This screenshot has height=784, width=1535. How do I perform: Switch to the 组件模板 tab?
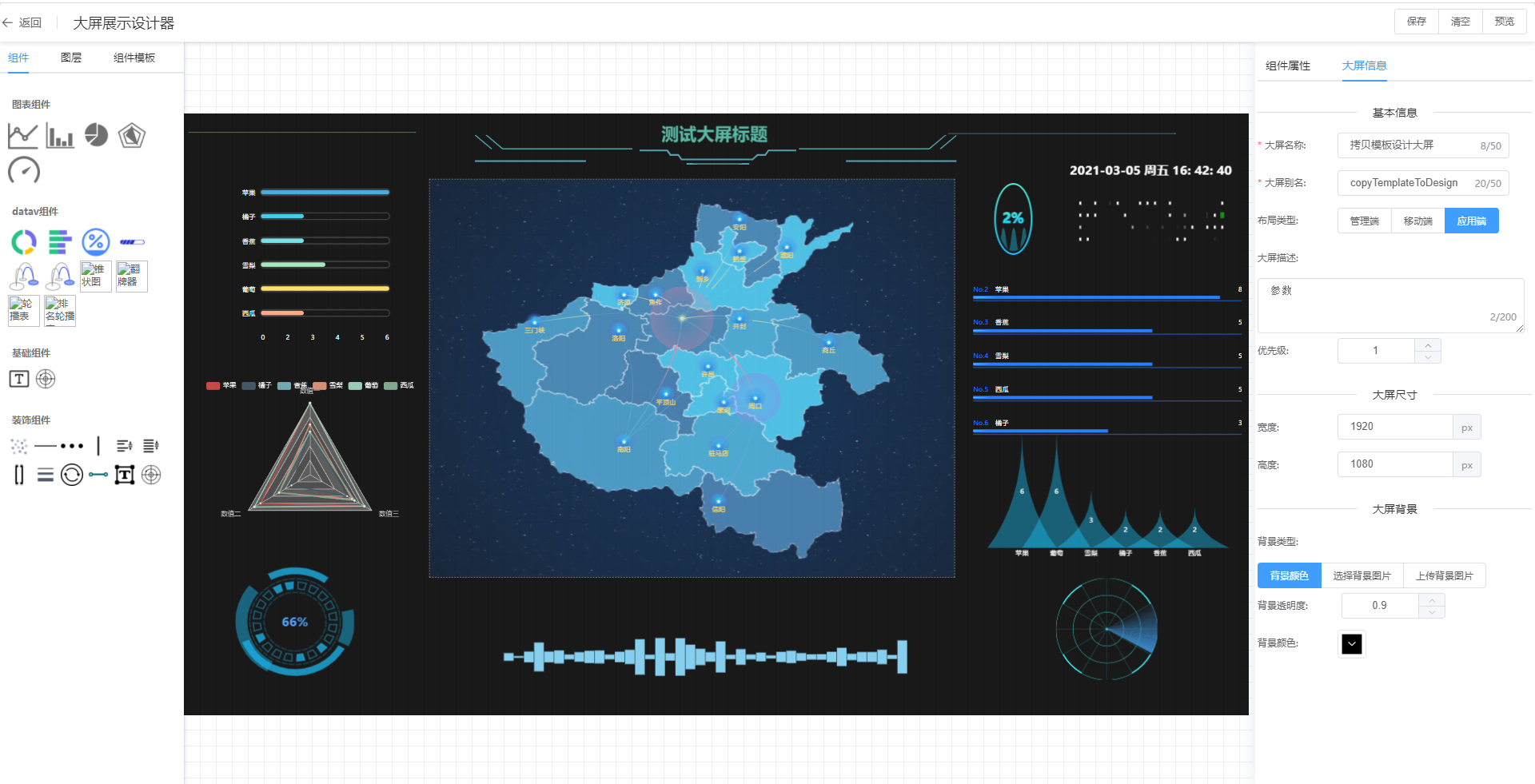click(x=134, y=58)
